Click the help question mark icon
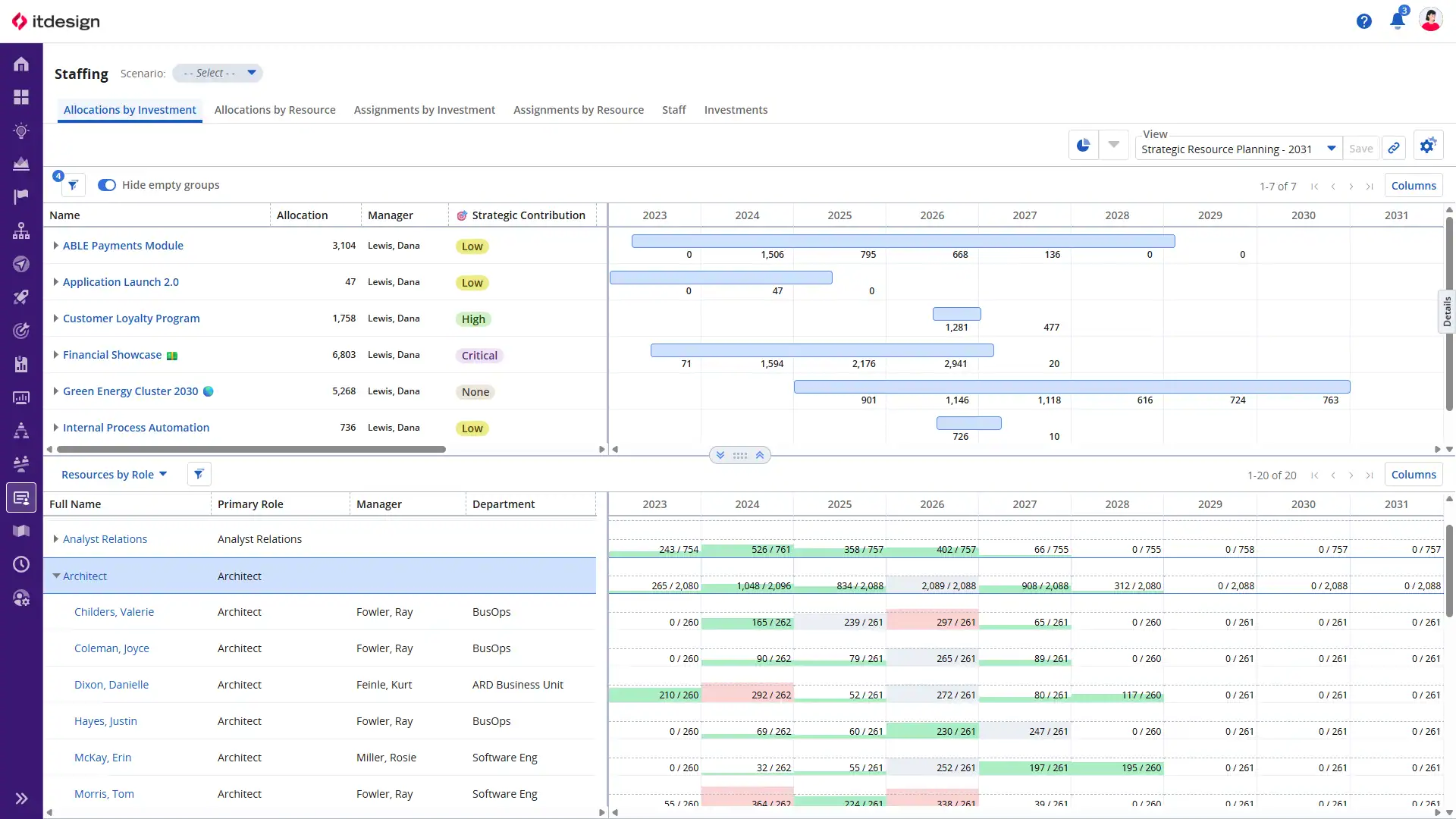This screenshot has width=1456, height=819. 1364,21
